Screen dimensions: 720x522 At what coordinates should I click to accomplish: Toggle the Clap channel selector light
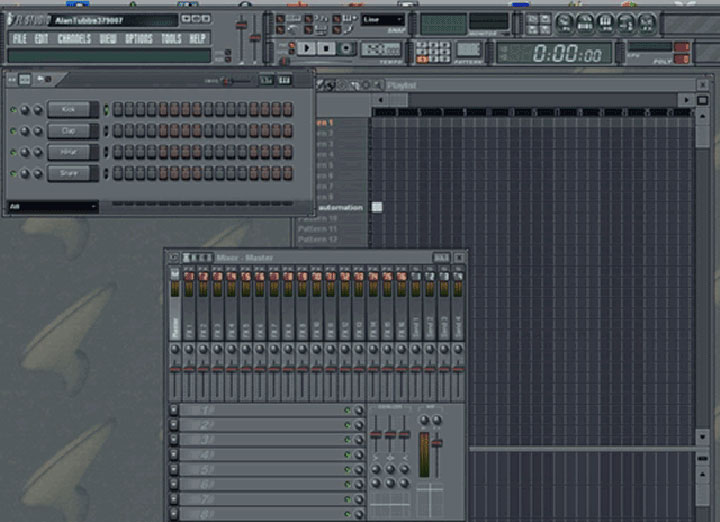click(106, 131)
